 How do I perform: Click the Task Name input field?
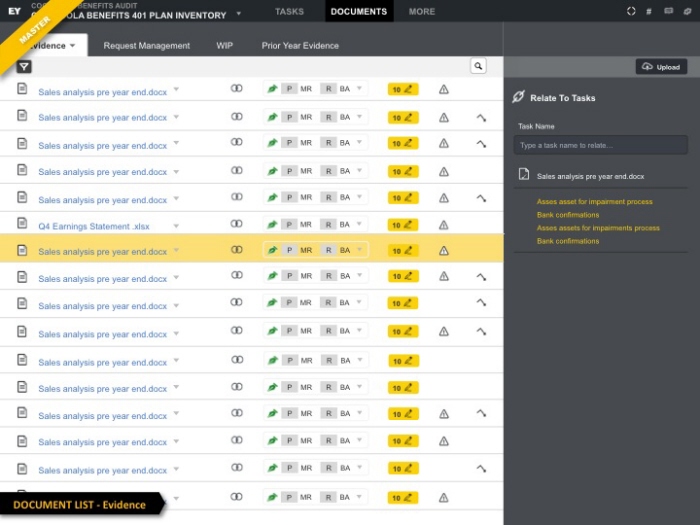[x=600, y=146]
